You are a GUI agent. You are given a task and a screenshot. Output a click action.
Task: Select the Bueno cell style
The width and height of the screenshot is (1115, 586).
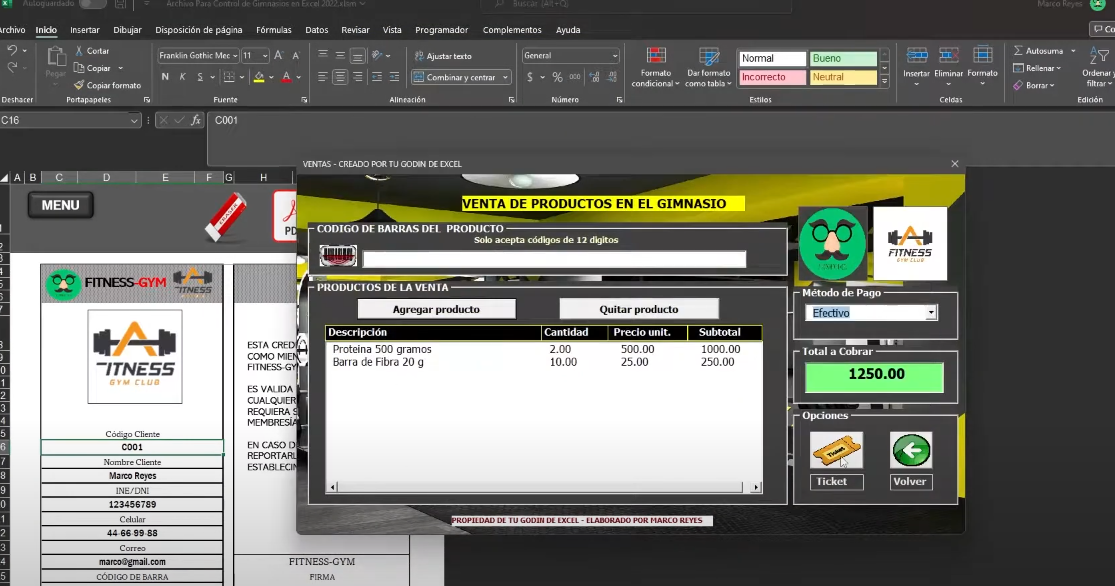(x=843, y=58)
